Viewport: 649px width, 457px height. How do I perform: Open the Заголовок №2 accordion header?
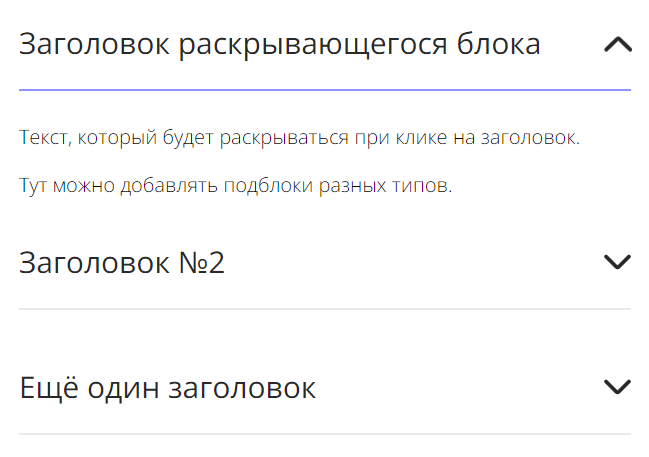122,263
